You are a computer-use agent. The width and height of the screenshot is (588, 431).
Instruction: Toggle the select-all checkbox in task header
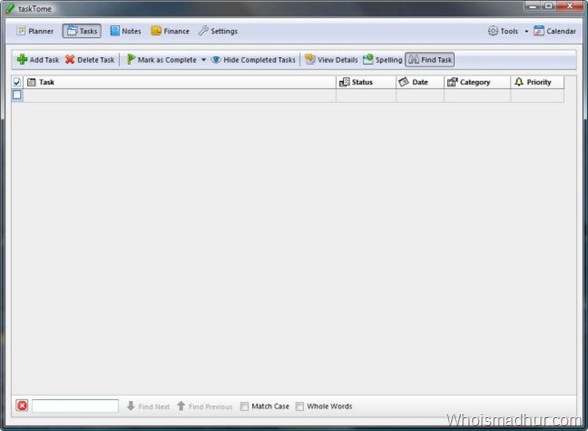[x=17, y=82]
